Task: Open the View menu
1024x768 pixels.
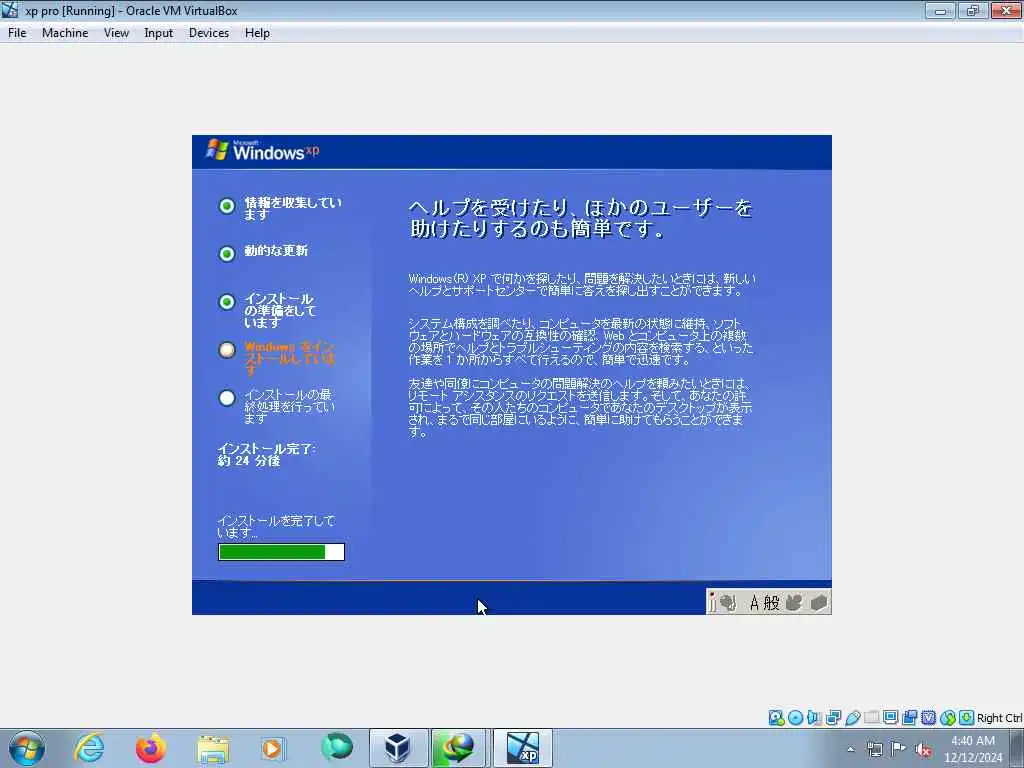Action: [x=116, y=33]
